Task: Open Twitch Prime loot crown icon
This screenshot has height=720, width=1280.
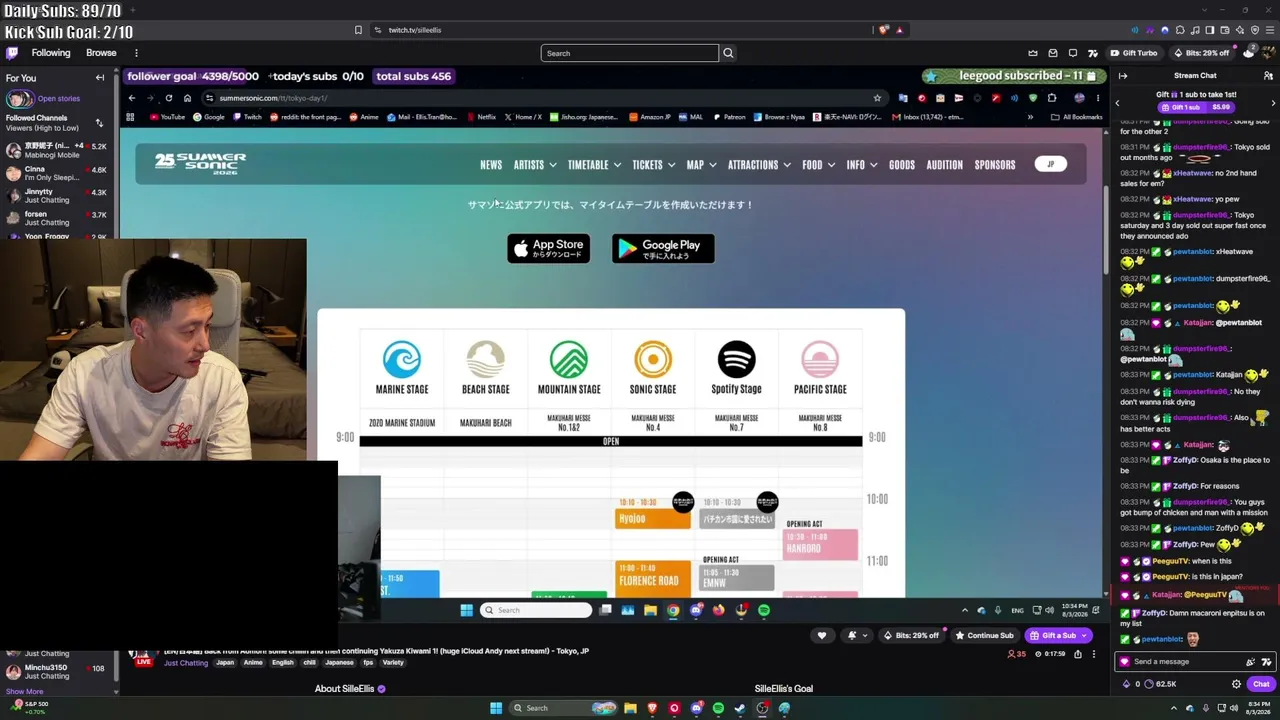Action: [1033, 53]
